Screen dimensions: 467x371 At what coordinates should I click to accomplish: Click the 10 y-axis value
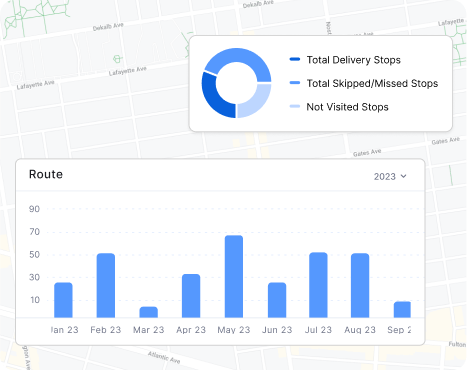tap(35, 300)
